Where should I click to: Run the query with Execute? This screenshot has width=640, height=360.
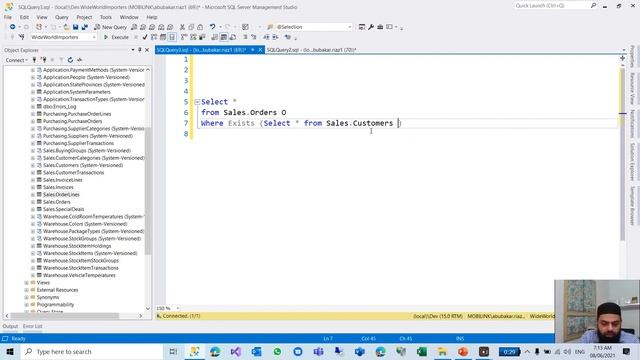point(116,37)
